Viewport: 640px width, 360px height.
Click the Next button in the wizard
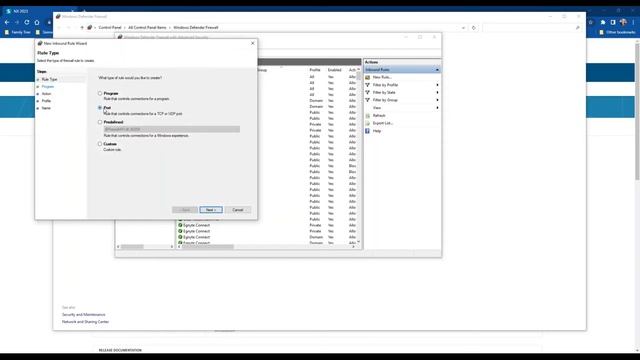click(211, 210)
